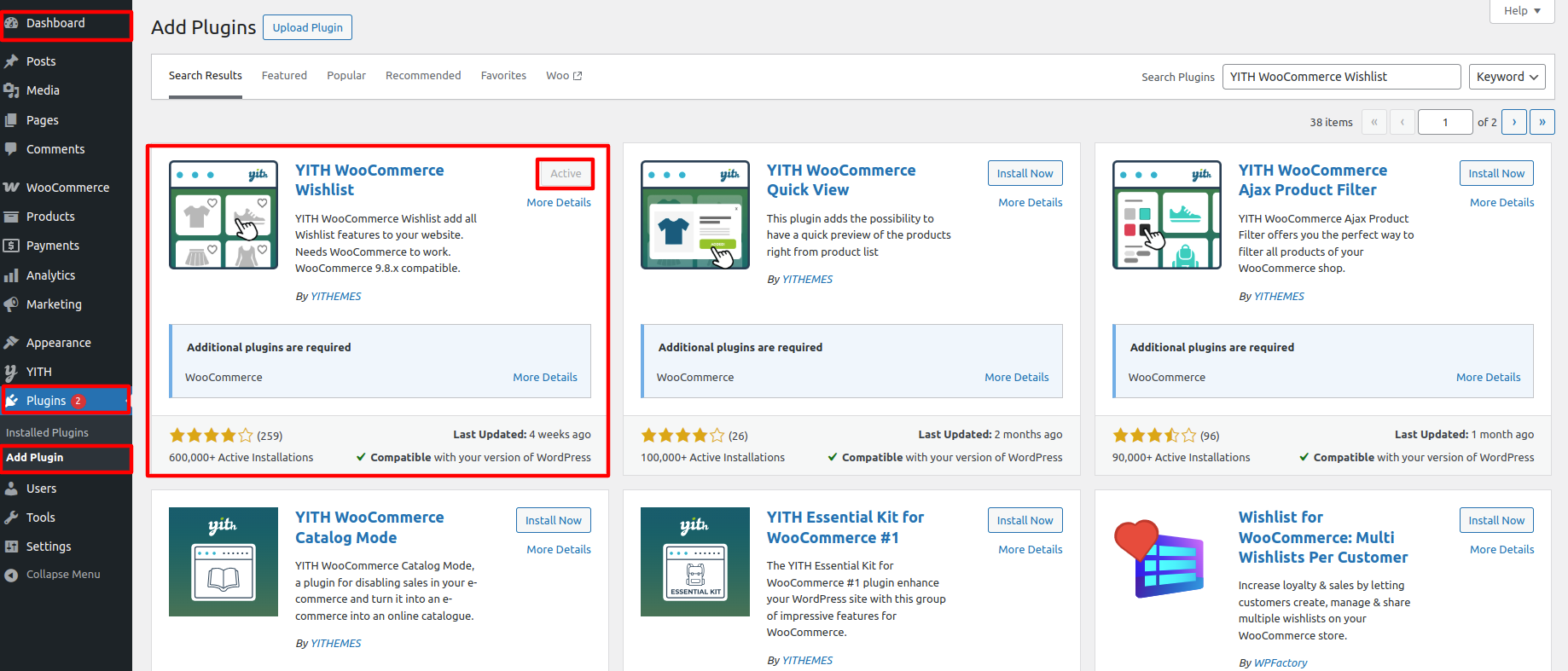The image size is (1568, 671).
Task: Click the Media icon in sidebar
Action: pos(11,90)
